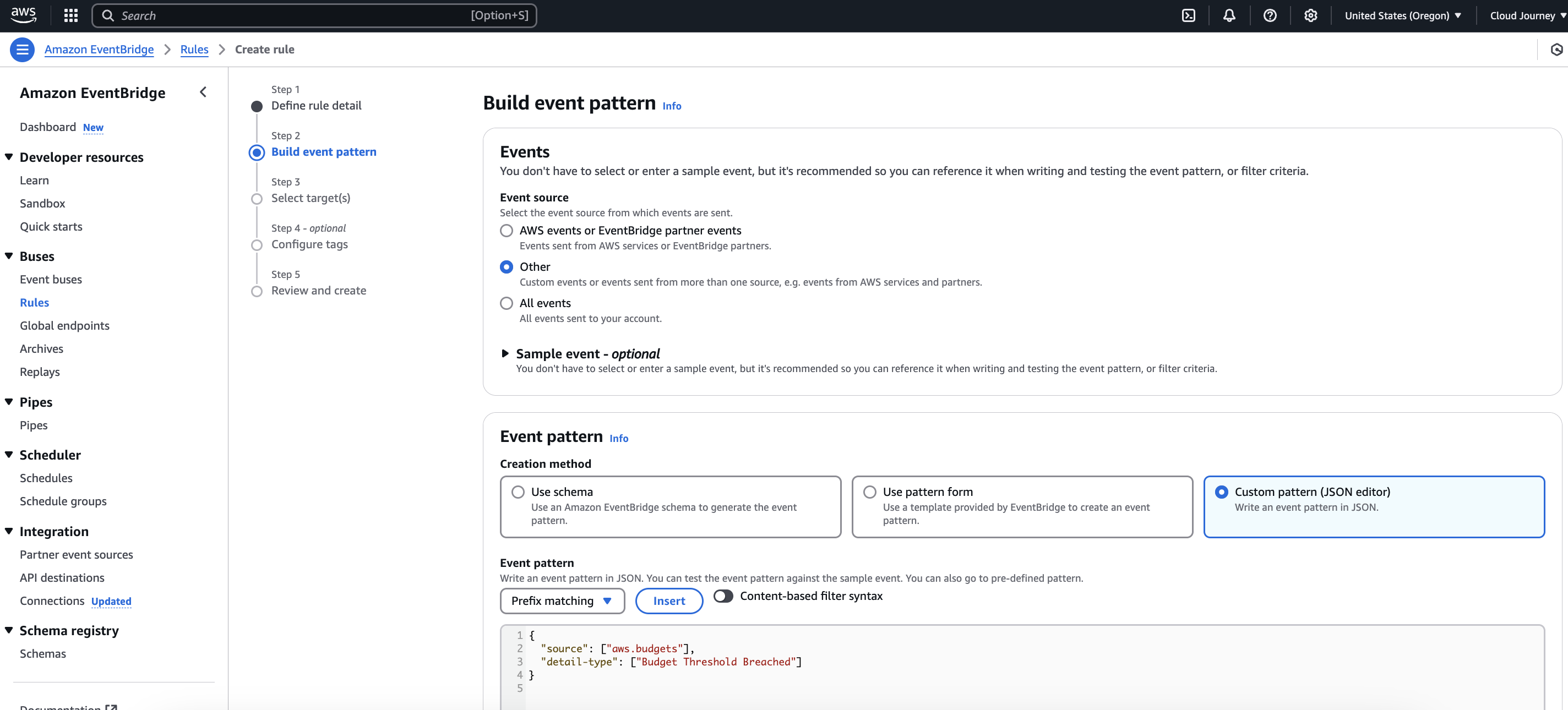
Task: Select the All events radio button
Action: 507,303
